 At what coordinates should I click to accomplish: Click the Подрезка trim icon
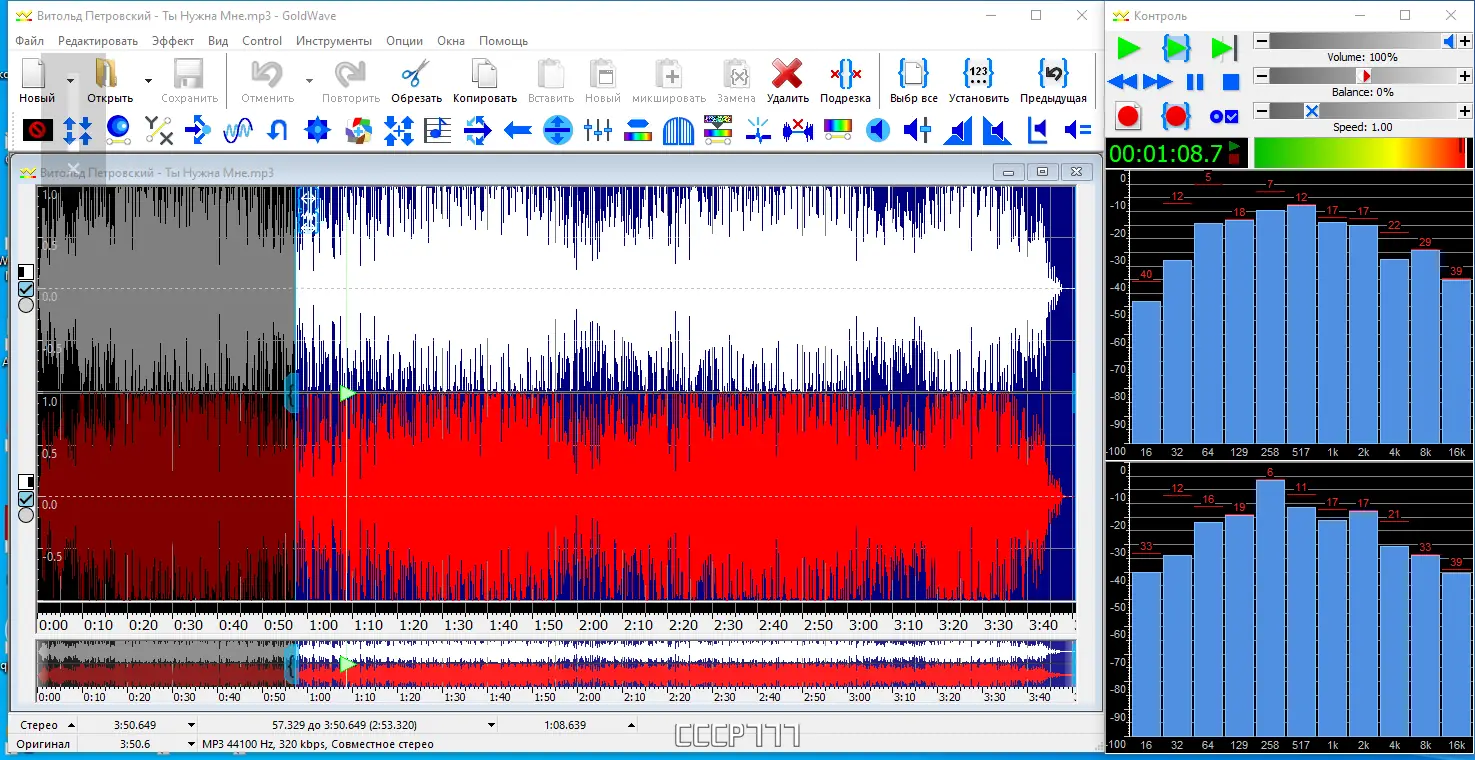click(x=845, y=75)
